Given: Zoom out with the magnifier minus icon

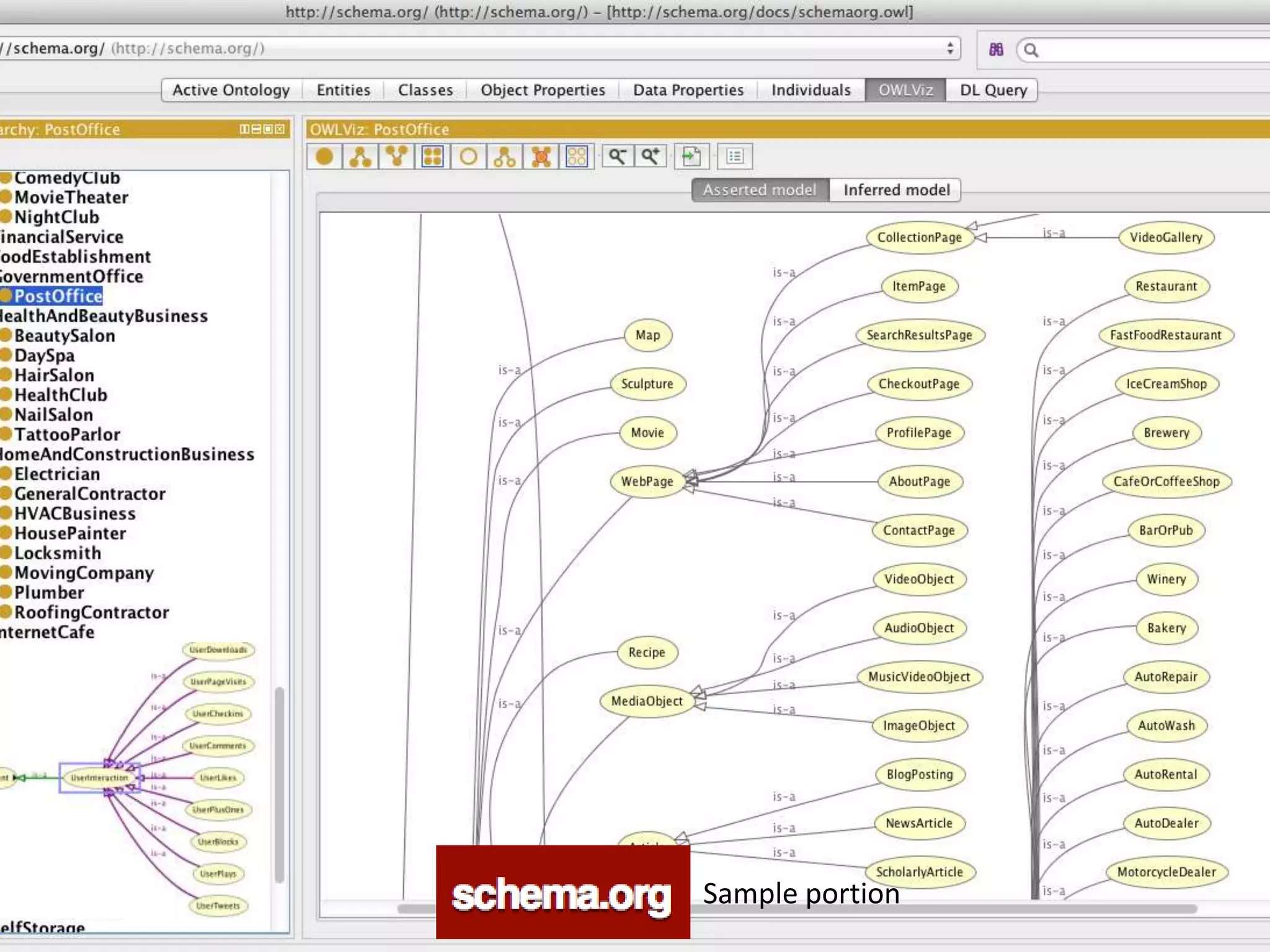Looking at the screenshot, I should point(617,156).
